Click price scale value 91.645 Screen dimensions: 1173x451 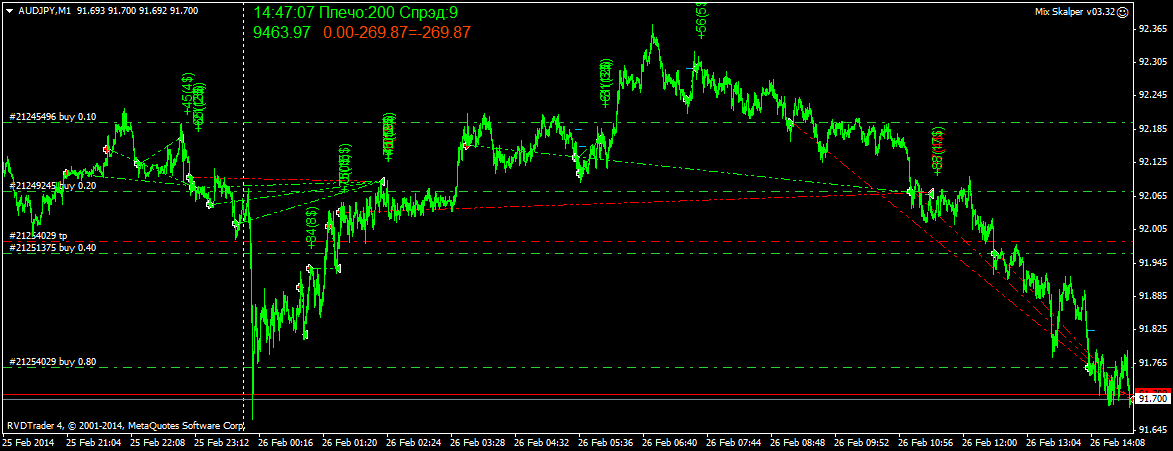(x=1152, y=430)
